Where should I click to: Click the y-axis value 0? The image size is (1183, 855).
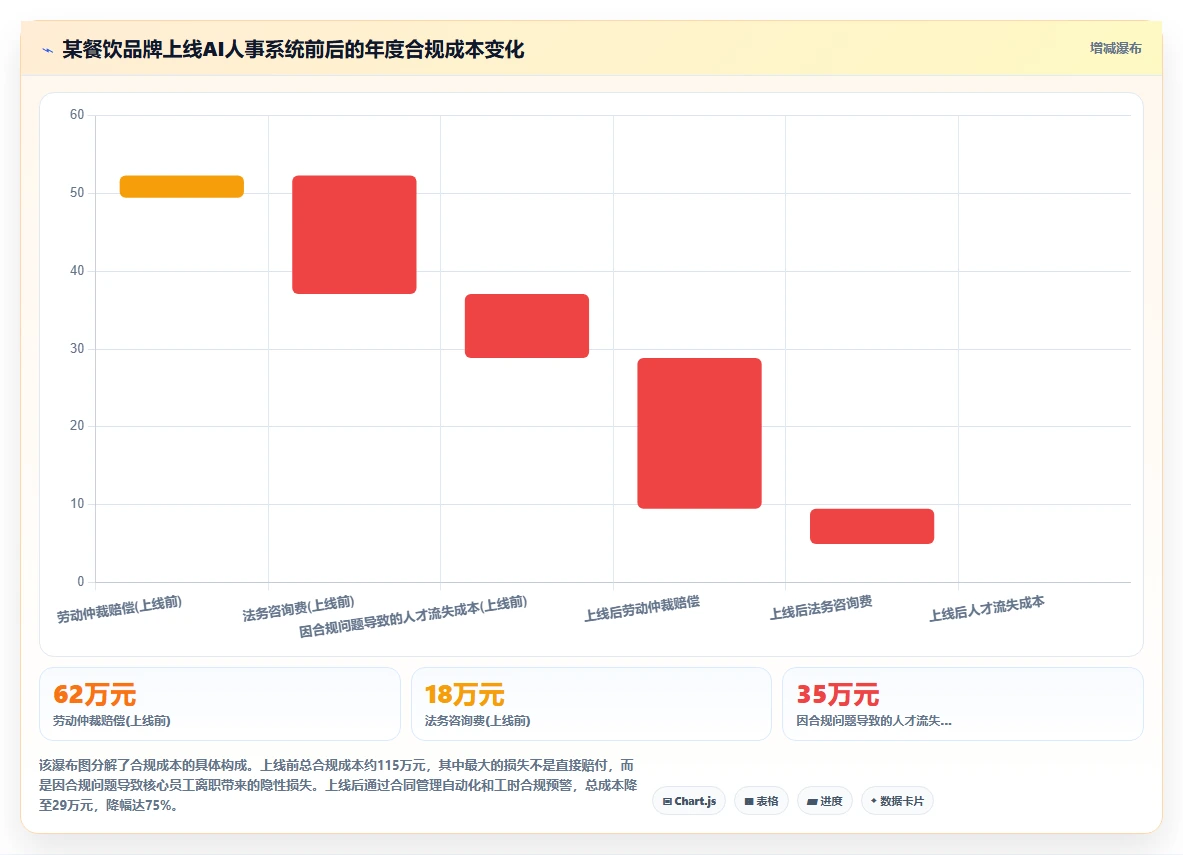tap(81, 581)
